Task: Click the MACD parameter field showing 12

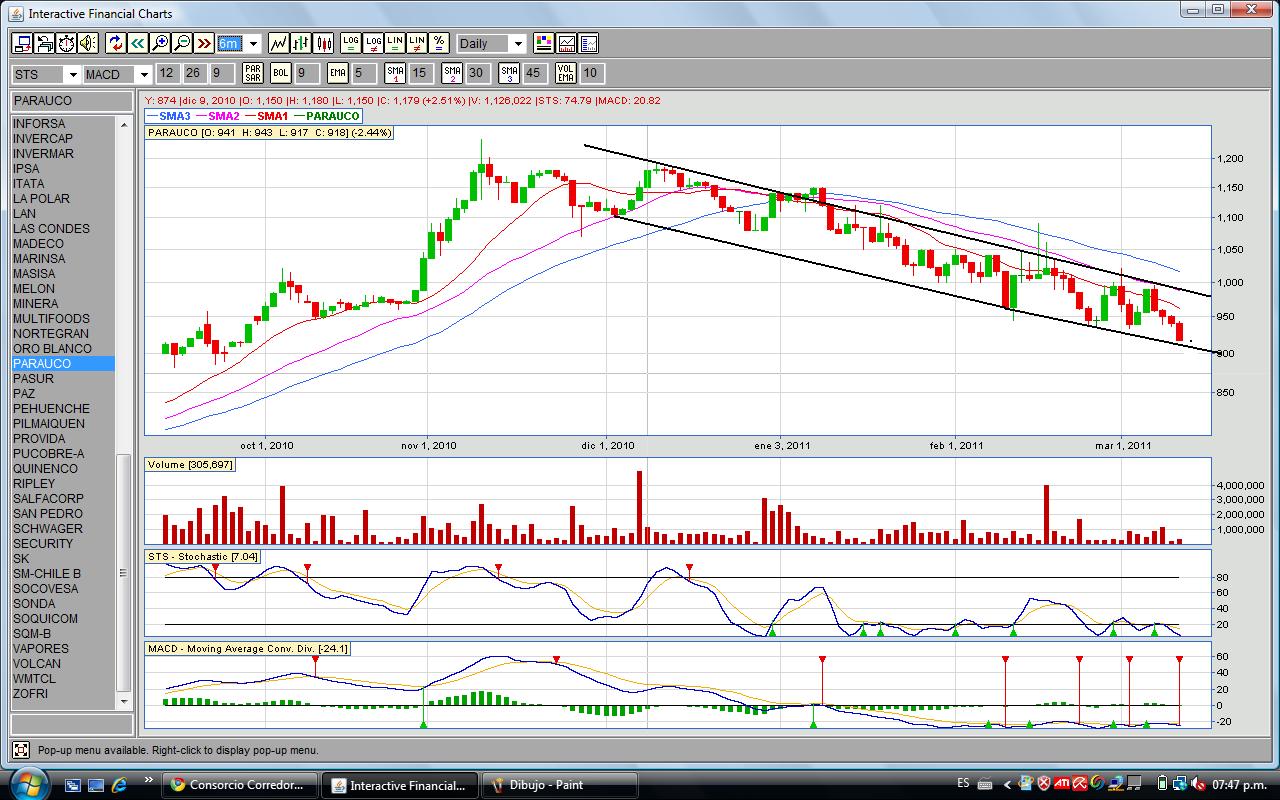Action: coord(167,73)
